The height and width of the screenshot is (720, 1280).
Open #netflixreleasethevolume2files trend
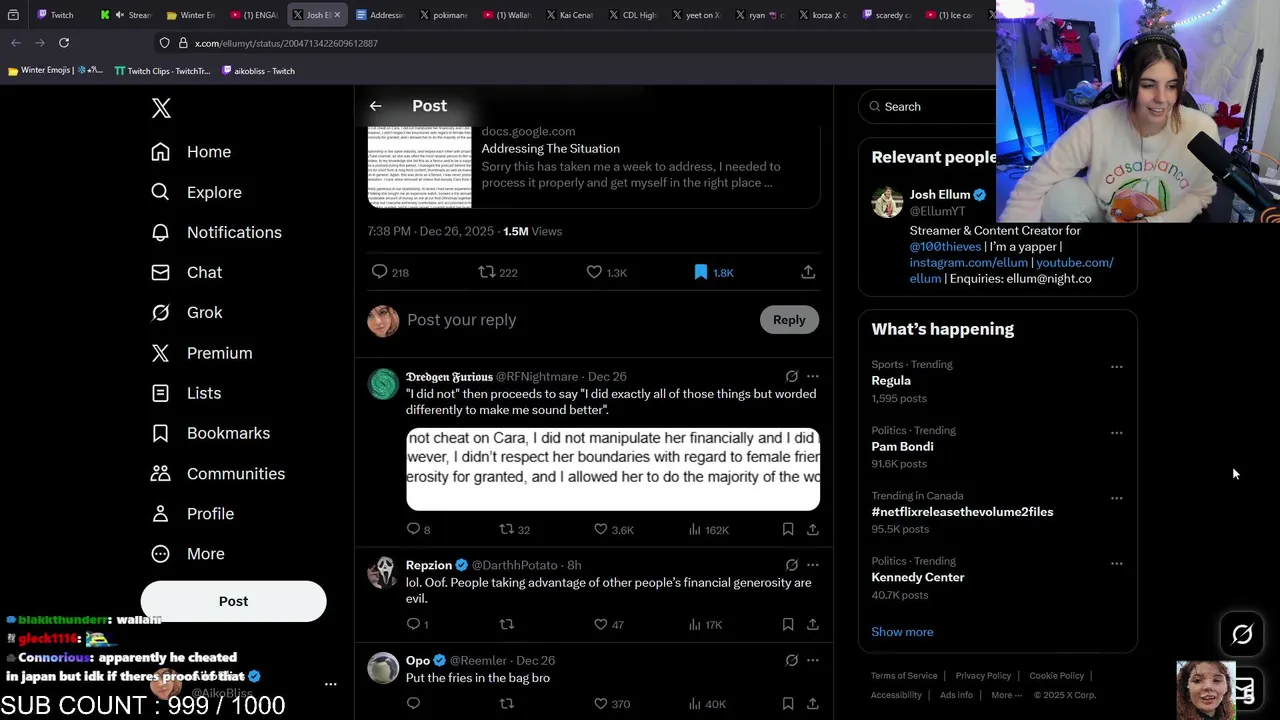tap(962, 512)
